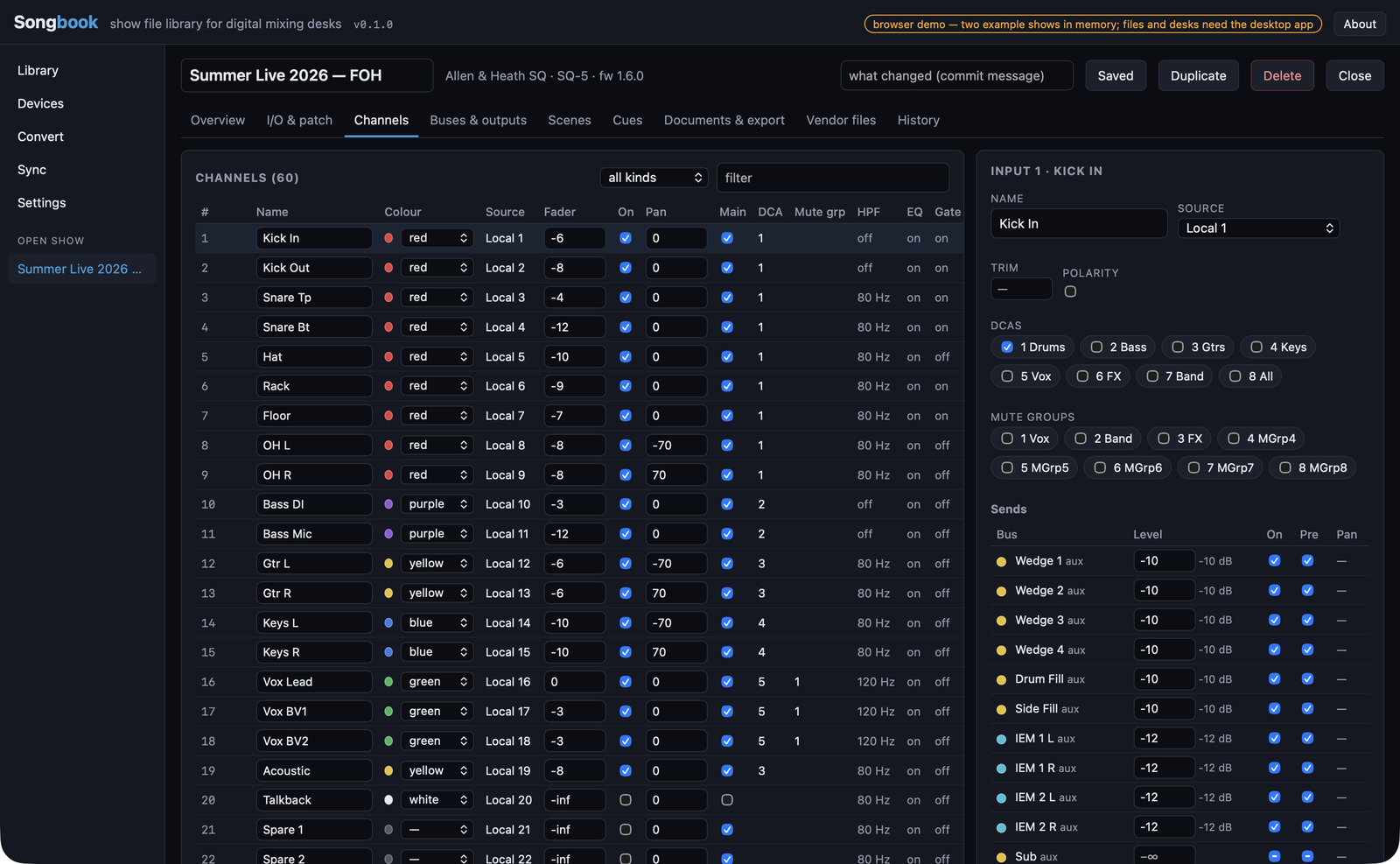Click the fader value field for Snare Tp
This screenshot has height=864, width=1400.
(x=574, y=298)
